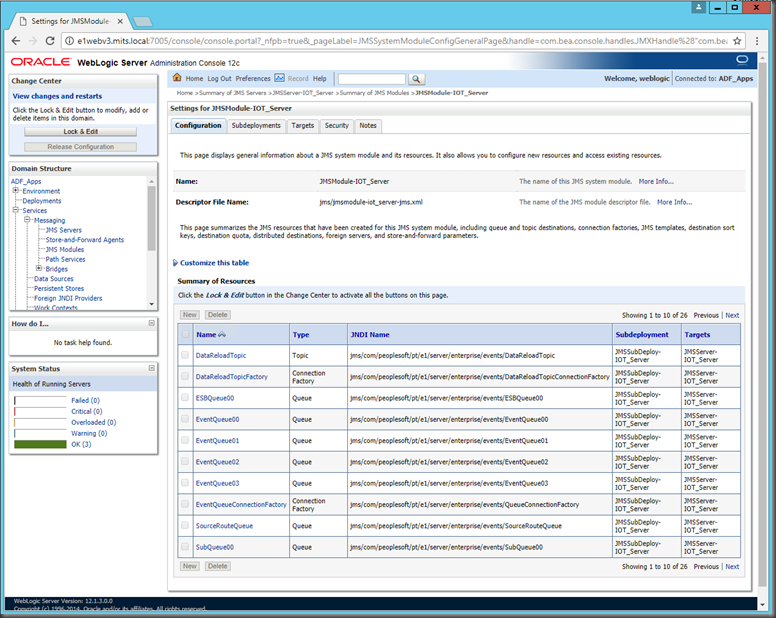776x618 pixels.
Task: Check the ESBQueue00 row checkbox
Action: (185, 397)
